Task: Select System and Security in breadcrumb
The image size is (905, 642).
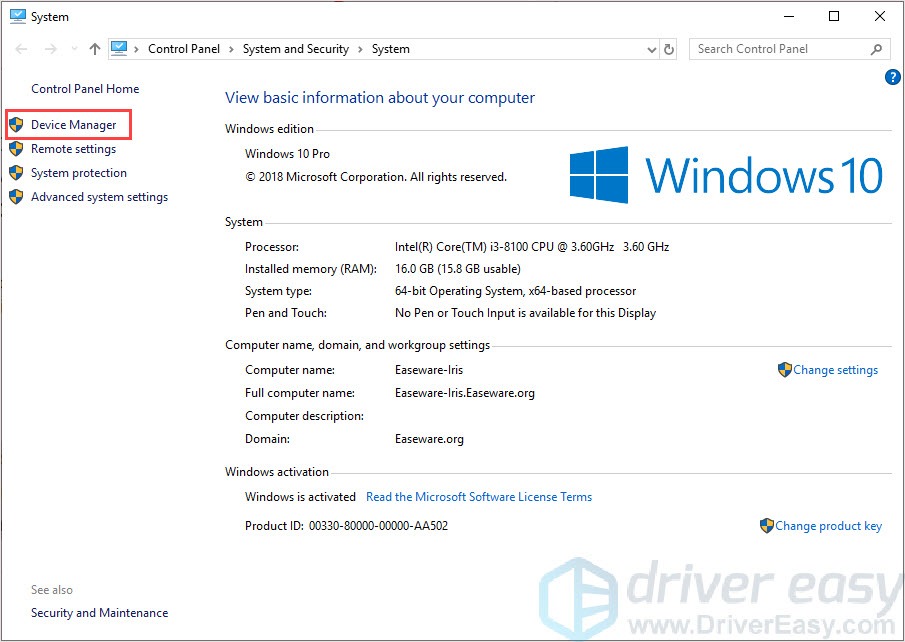Action: [295, 49]
